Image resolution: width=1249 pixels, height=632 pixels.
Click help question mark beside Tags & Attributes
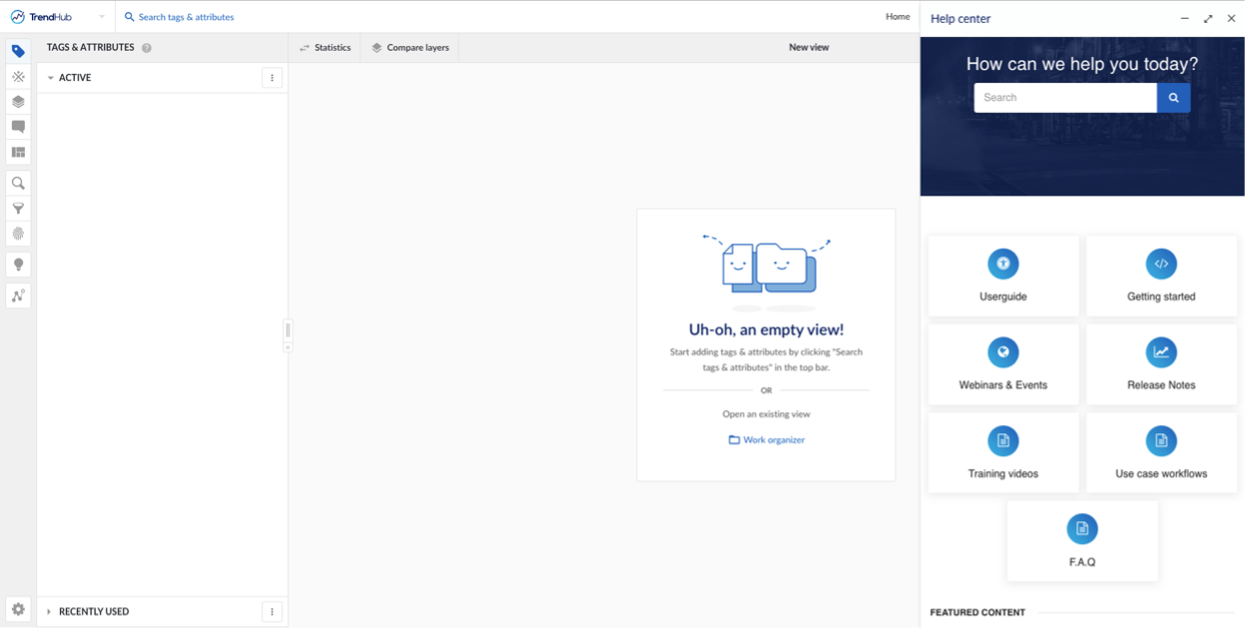[147, 48]
